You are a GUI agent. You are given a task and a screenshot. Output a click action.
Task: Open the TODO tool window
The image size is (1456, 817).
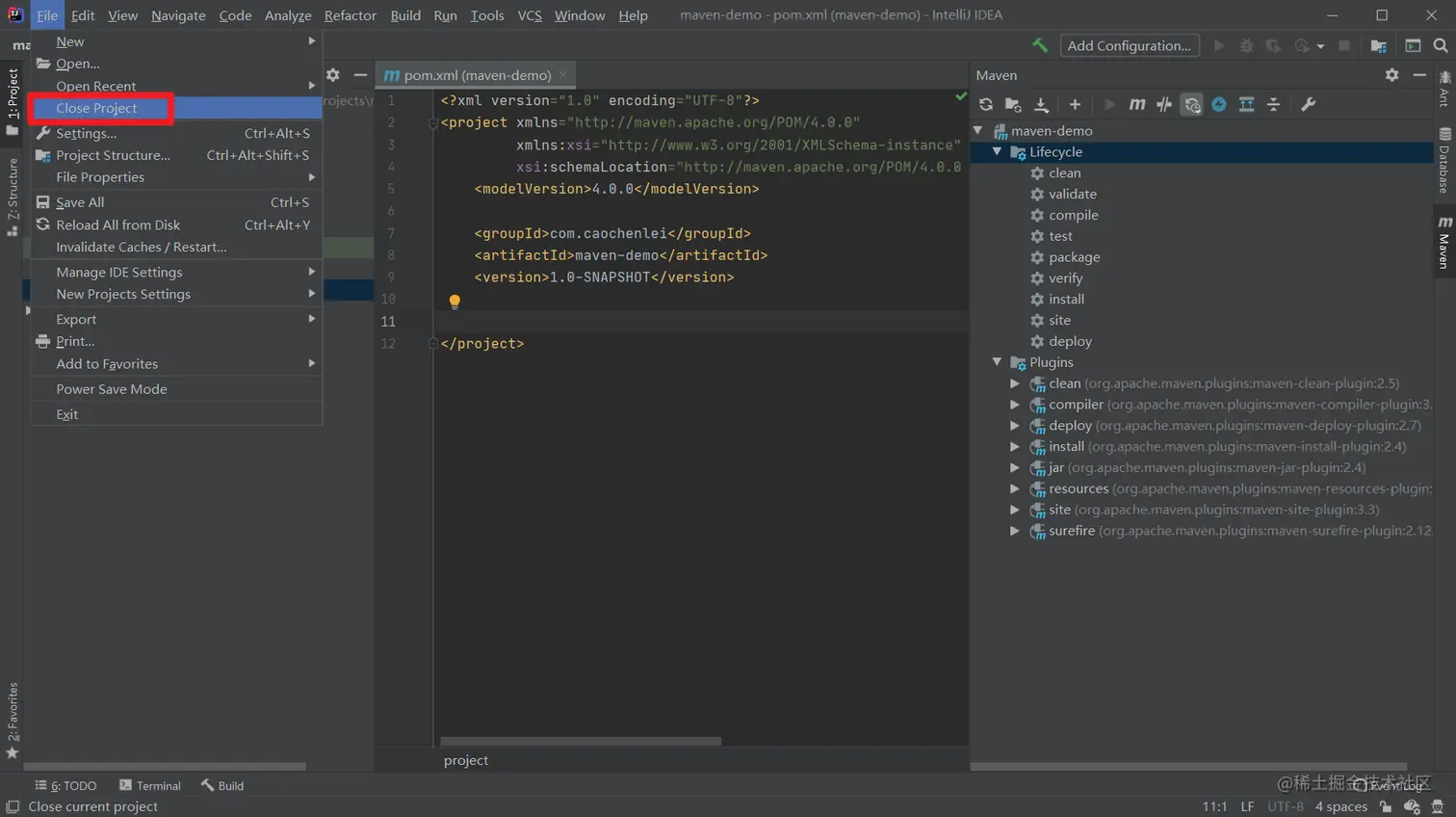click(x=65, y=785)
